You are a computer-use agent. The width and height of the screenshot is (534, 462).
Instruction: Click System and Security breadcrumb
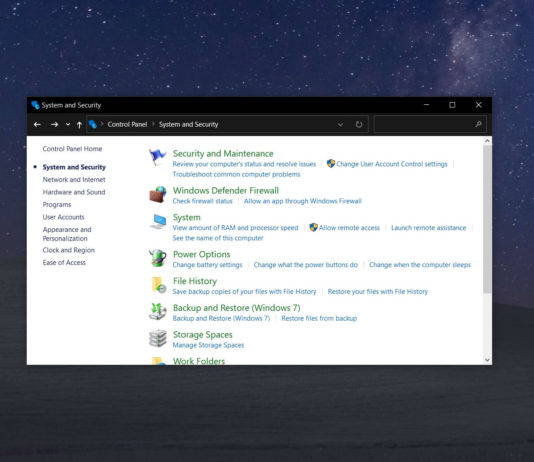pyautogui.click(x=188, y=124)
